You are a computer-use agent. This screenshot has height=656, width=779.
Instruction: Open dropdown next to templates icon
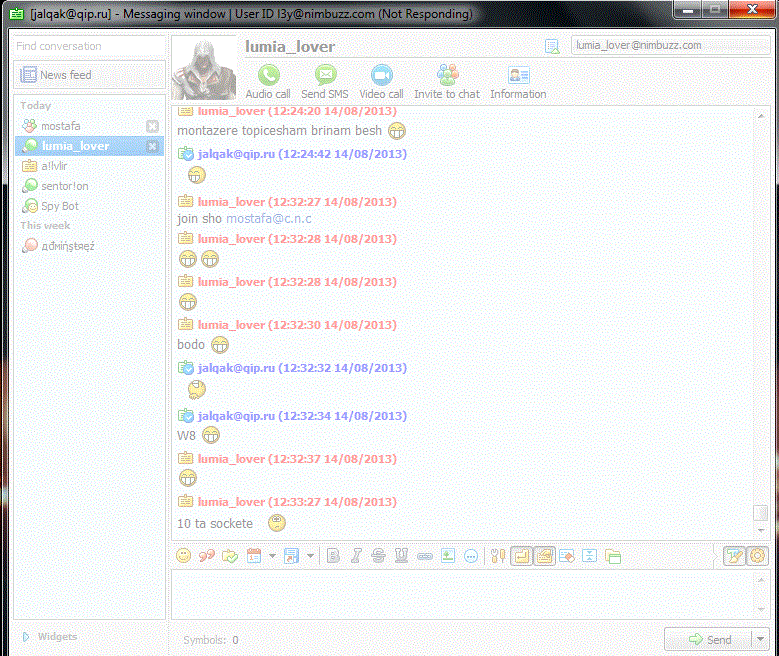click(311, 556)
